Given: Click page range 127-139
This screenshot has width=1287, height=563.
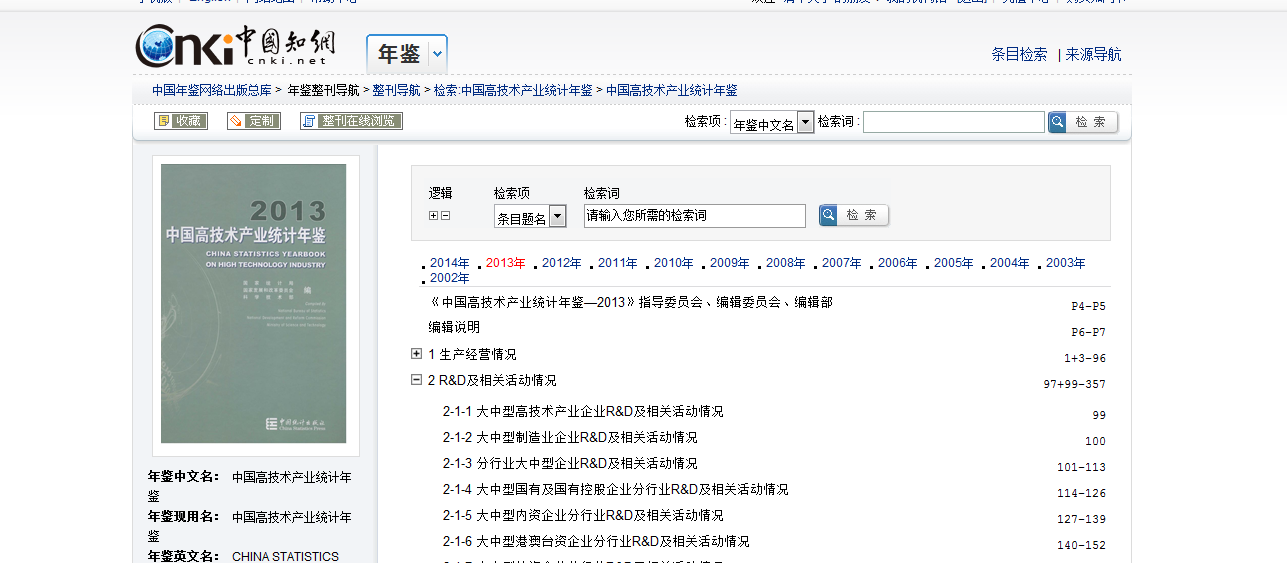Looking at the screenshot, I should click(1081, 519).
